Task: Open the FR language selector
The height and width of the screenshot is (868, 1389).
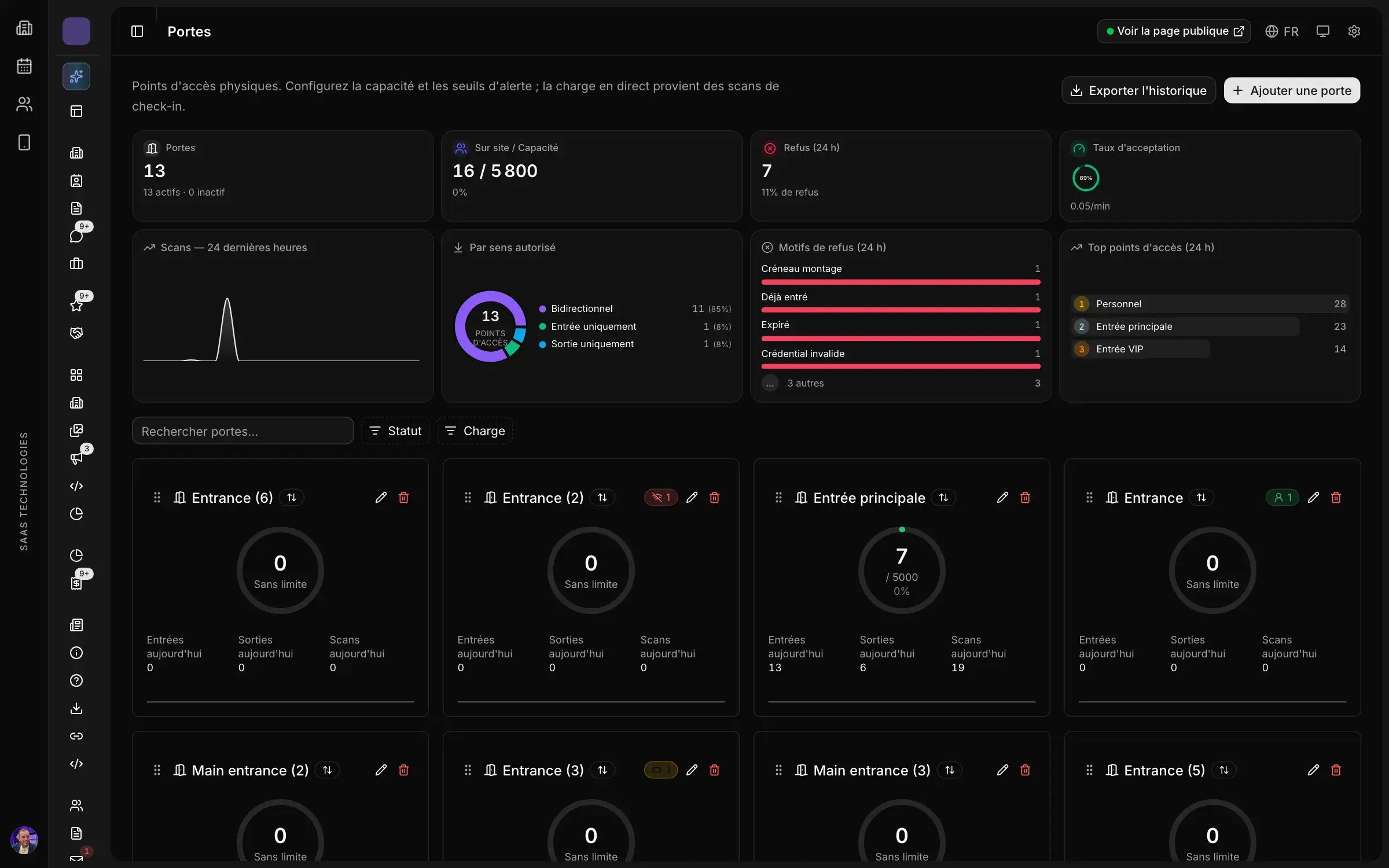Action: 1281,31
